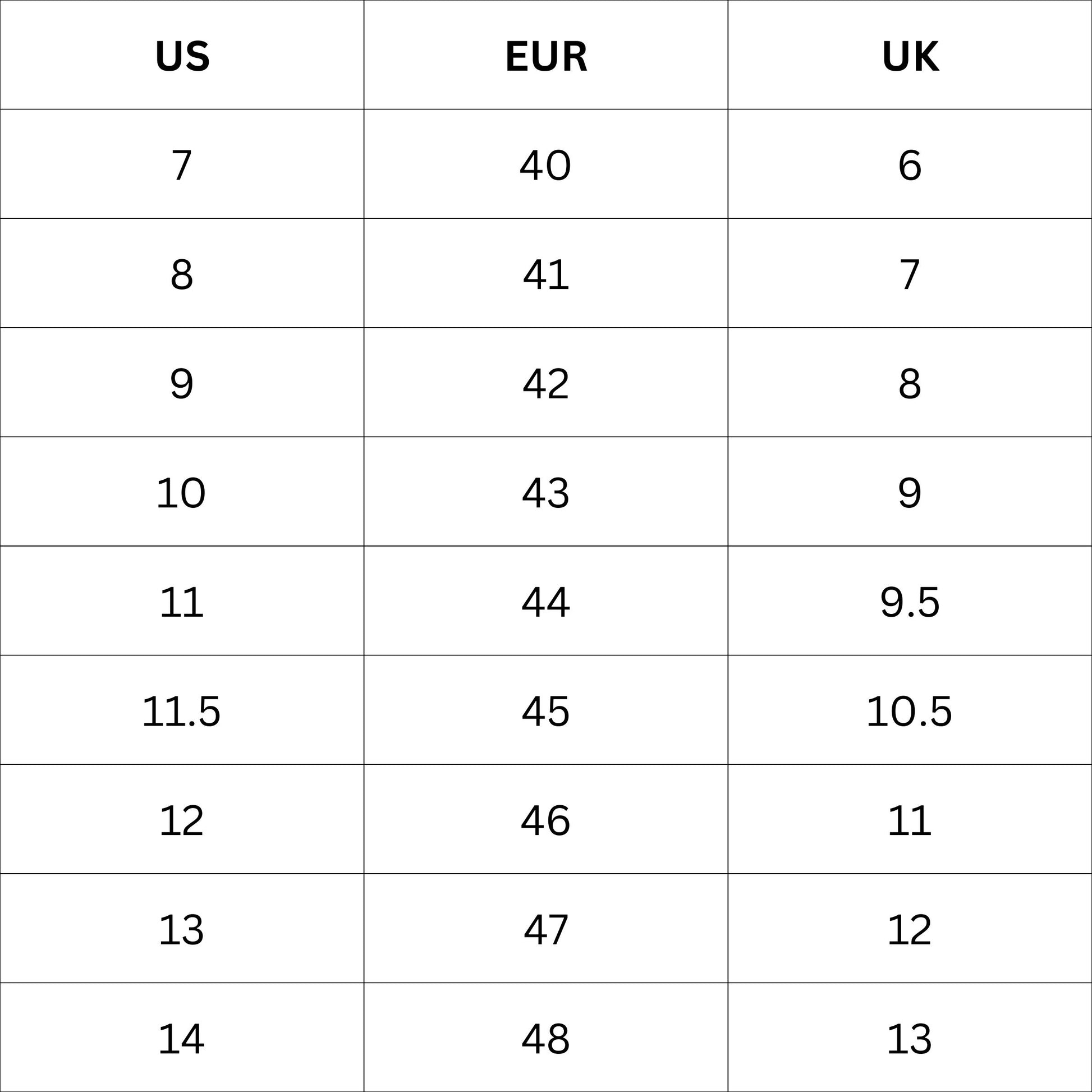Select the EUR size 42 cell

546,384
